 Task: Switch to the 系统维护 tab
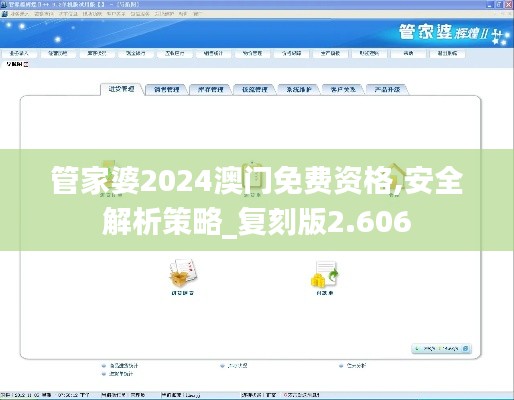299,89
